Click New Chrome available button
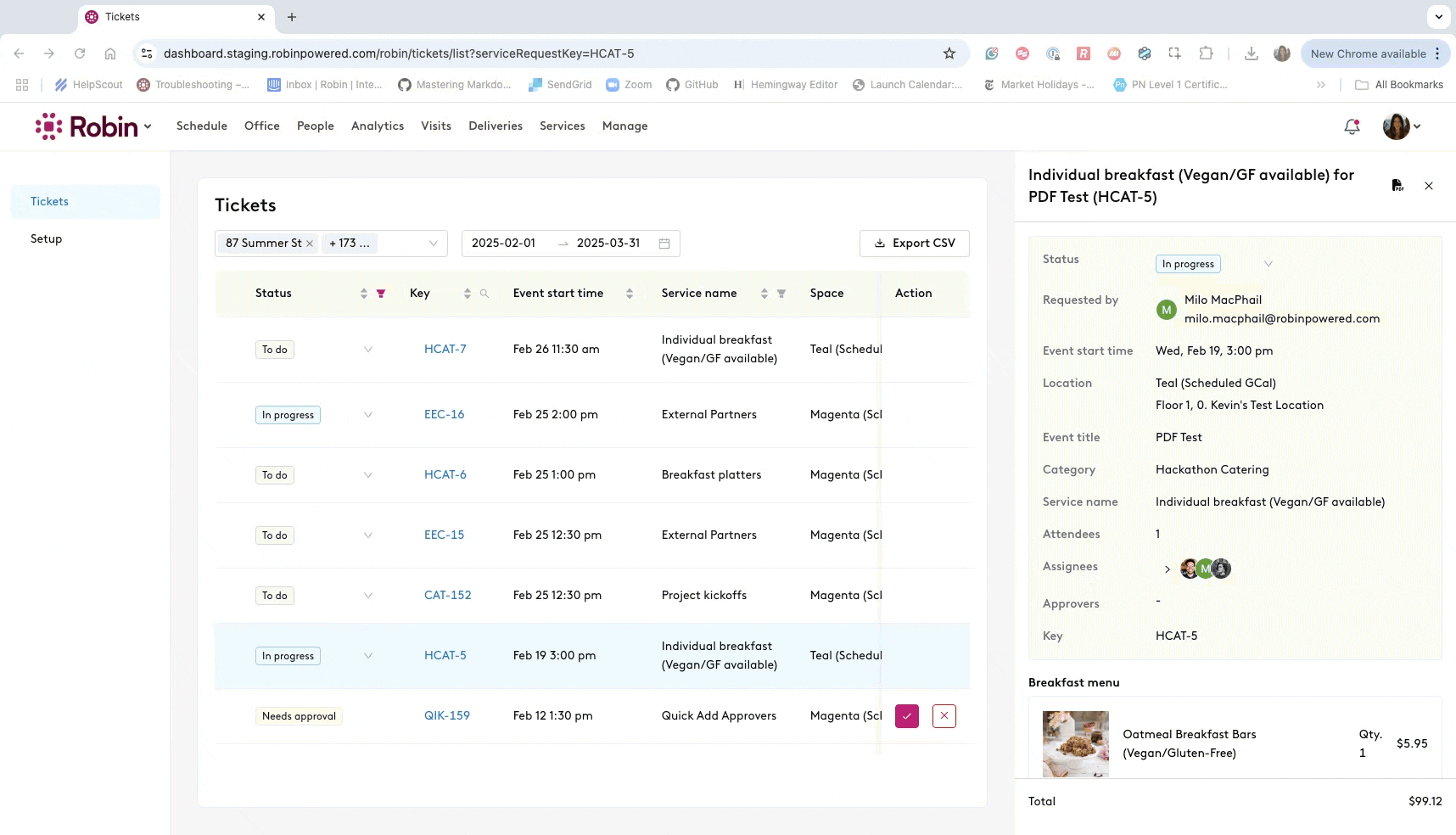1456x835 pixels. pos(1375,53)
